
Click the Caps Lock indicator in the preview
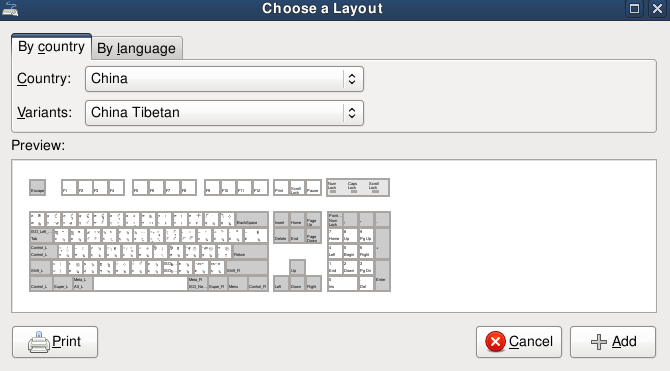pos(353,187)
